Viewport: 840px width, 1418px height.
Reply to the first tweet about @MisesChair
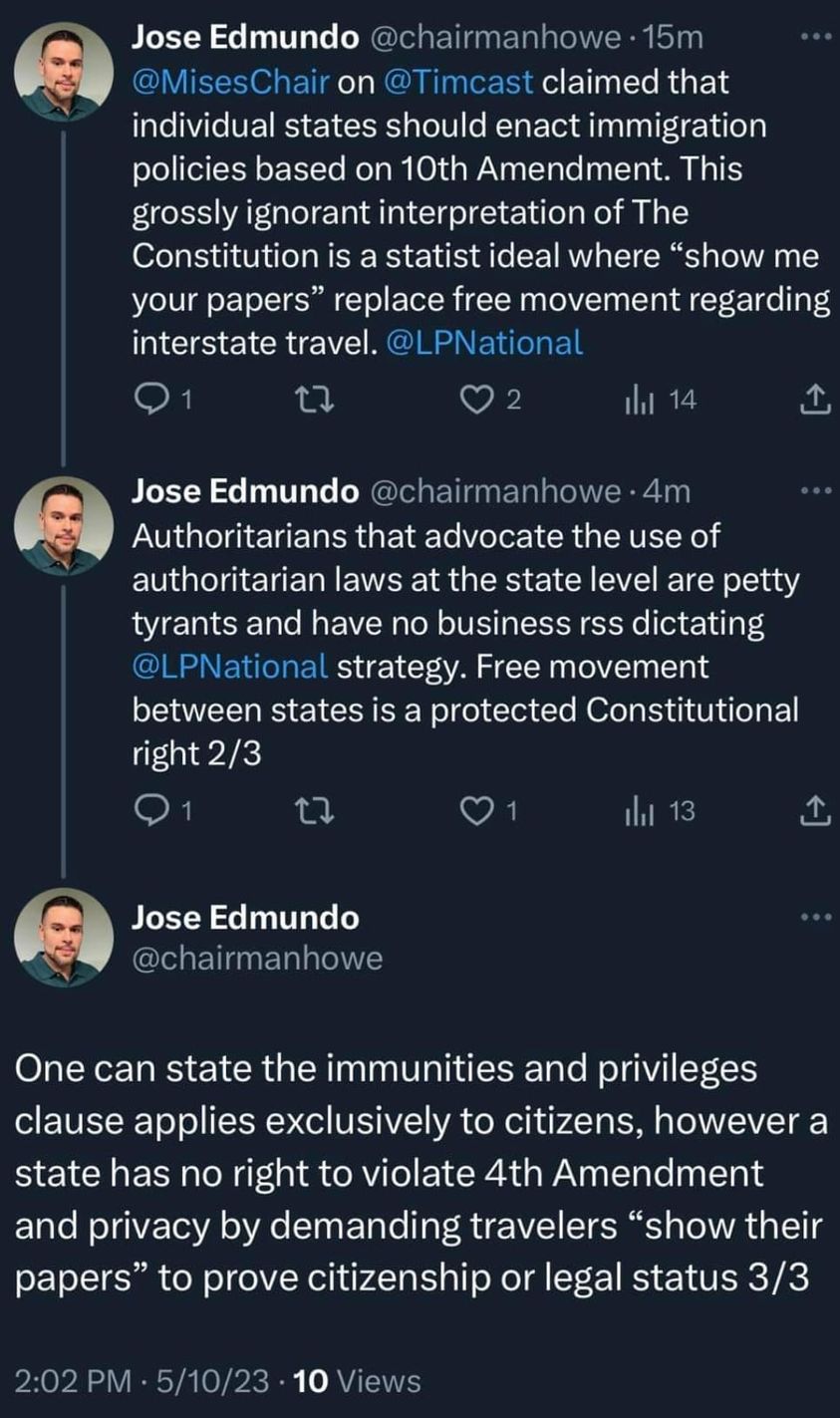click(x=162, y=401)
